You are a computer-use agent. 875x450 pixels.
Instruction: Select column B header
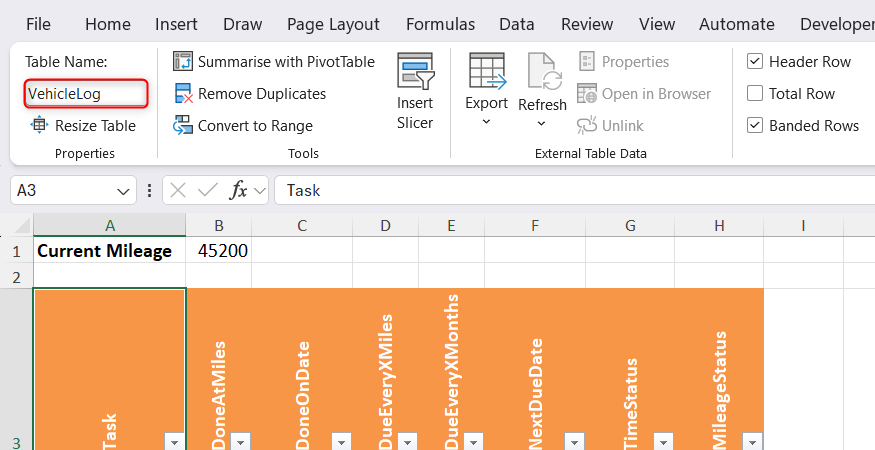coord(219,226)
